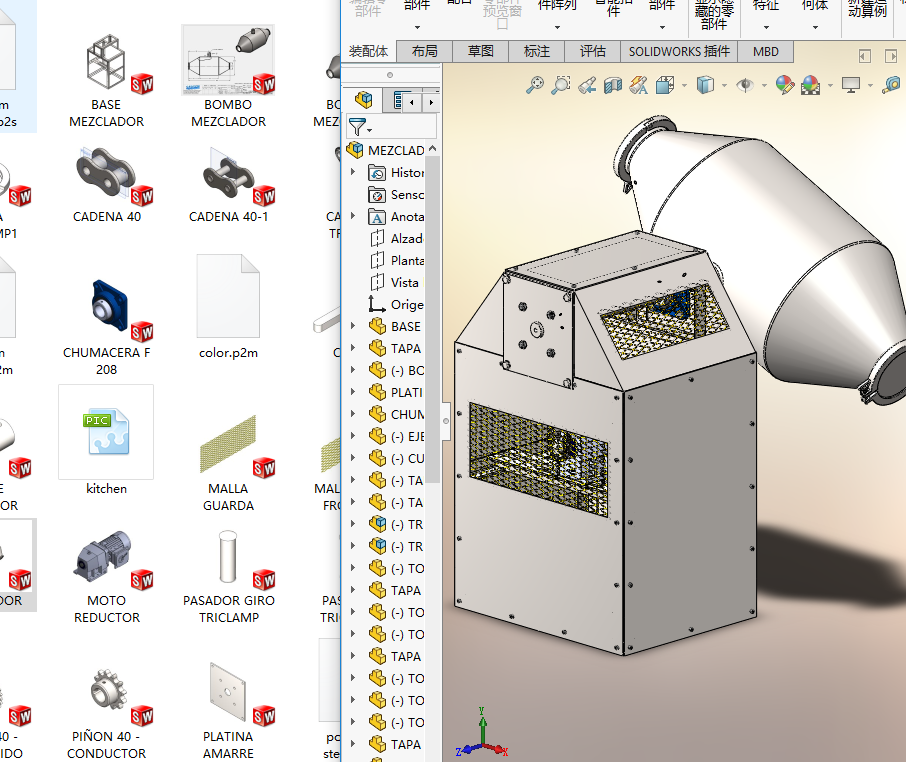
Task: Activate the Section View tool
Action: click(x=613, y=86)
